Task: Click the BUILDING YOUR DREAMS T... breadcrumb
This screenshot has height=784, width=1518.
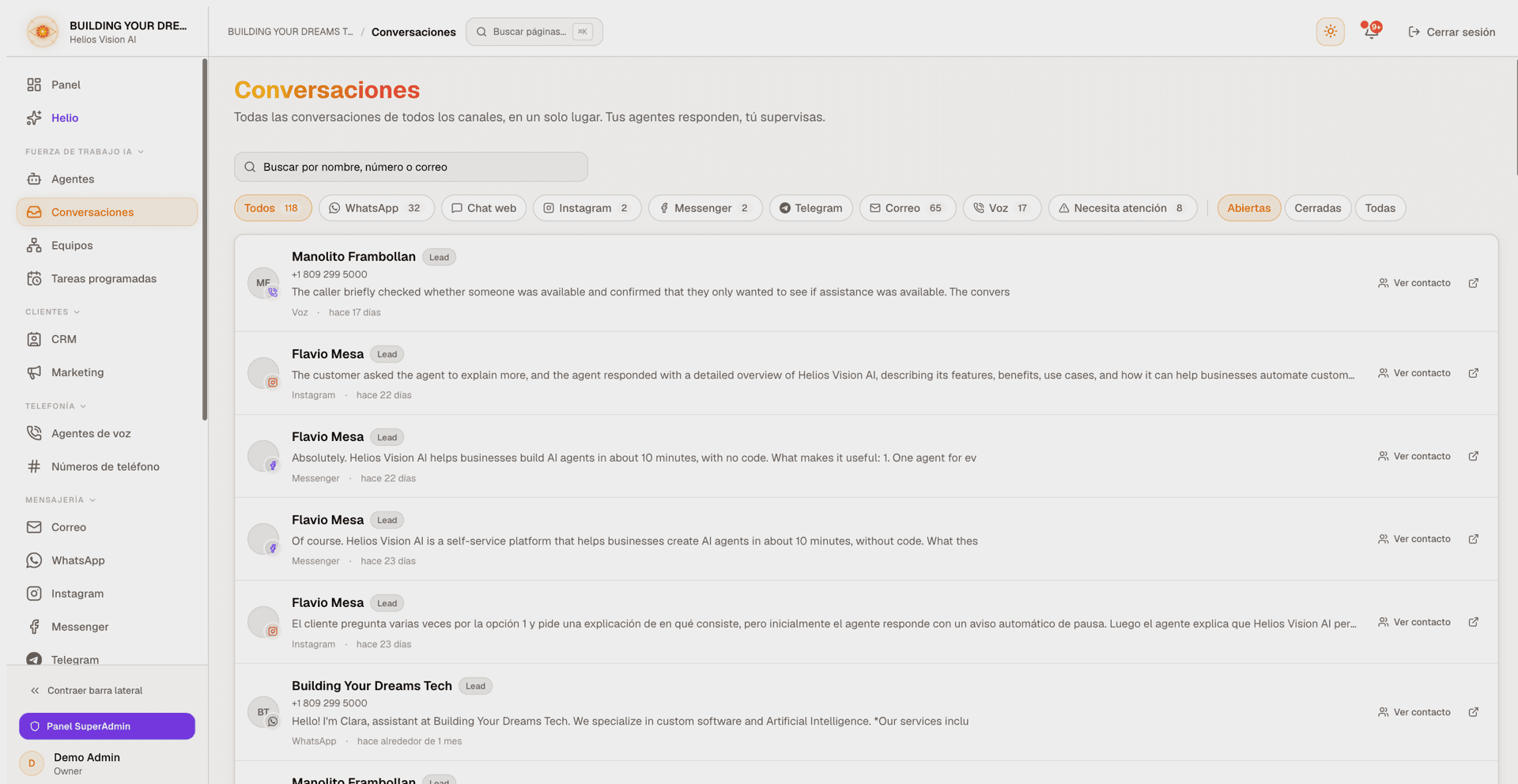Action: coord(290,32)
